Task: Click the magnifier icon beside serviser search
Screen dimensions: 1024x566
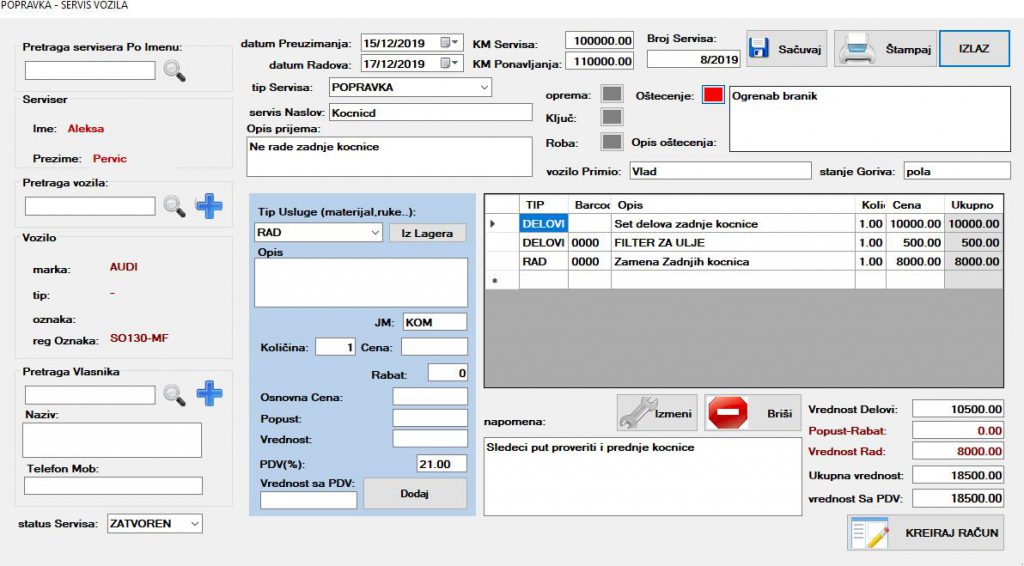Action: pos(175,71)
